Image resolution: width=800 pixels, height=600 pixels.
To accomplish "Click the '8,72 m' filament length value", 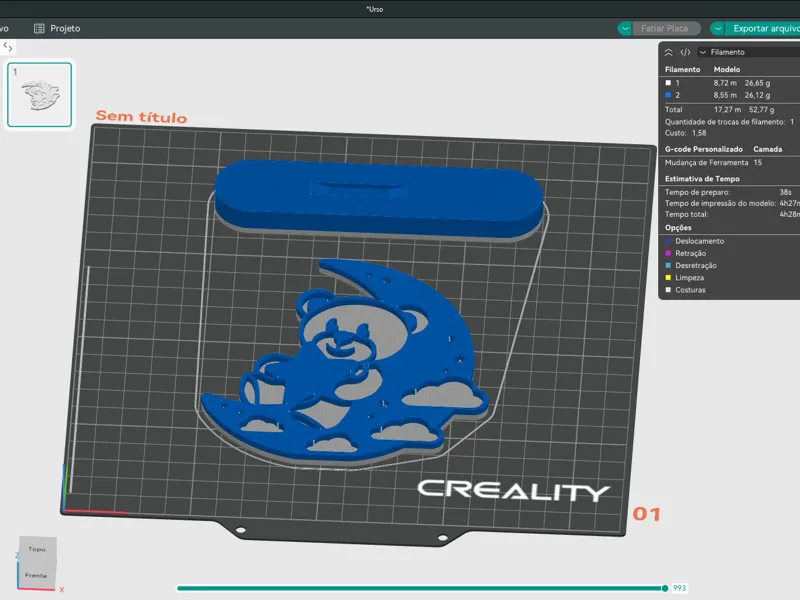I will click(x=725, y=83).
